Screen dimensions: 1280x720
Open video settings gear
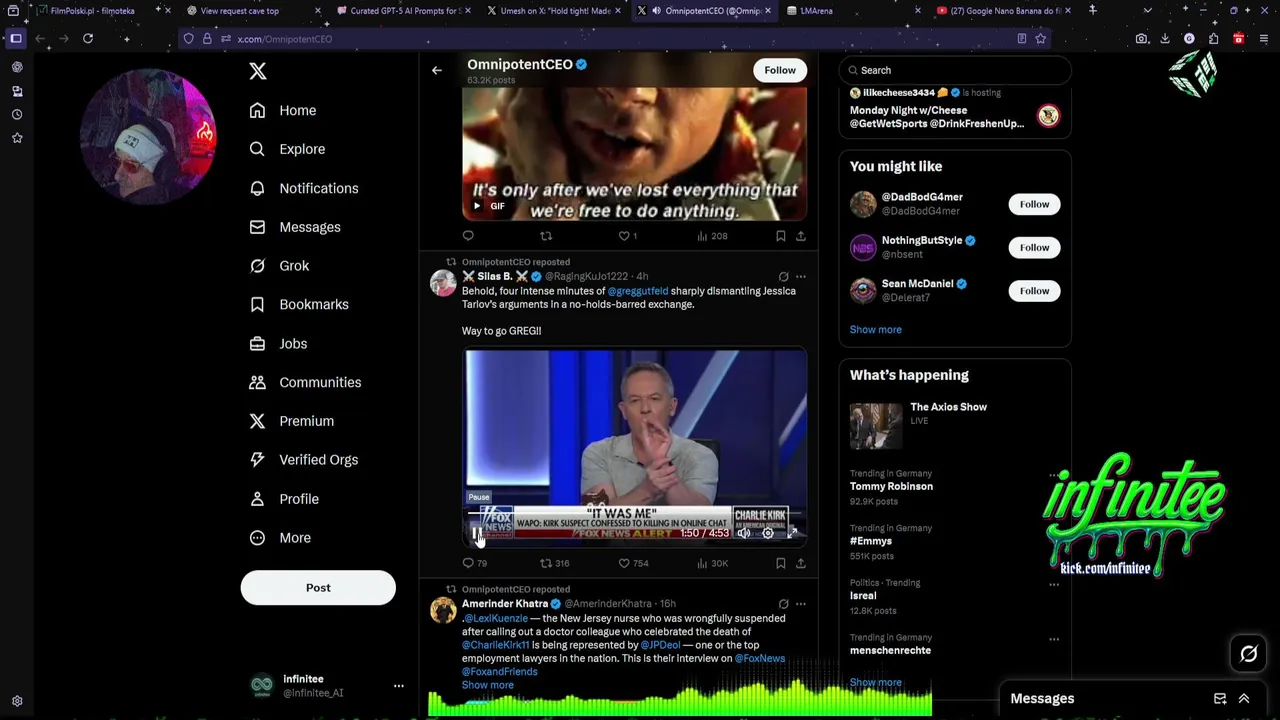click(768, 533)
